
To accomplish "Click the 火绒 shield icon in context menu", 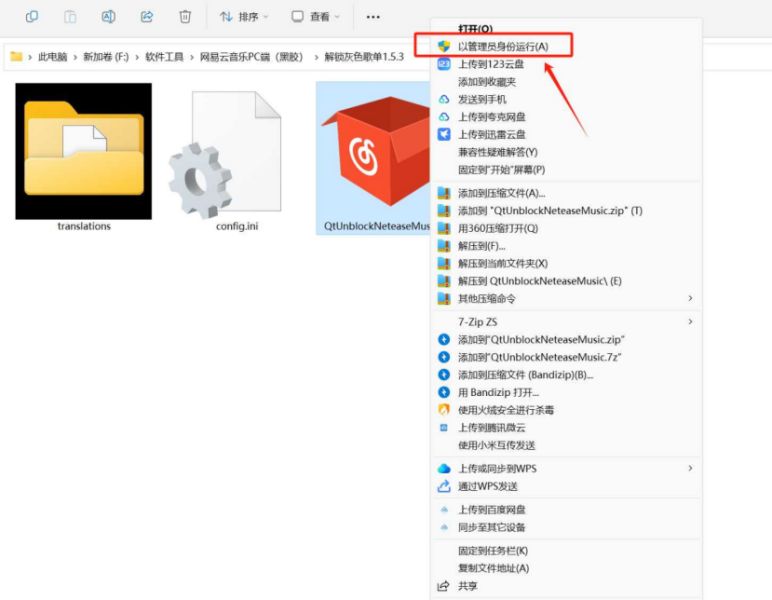I will click(444, 410).
